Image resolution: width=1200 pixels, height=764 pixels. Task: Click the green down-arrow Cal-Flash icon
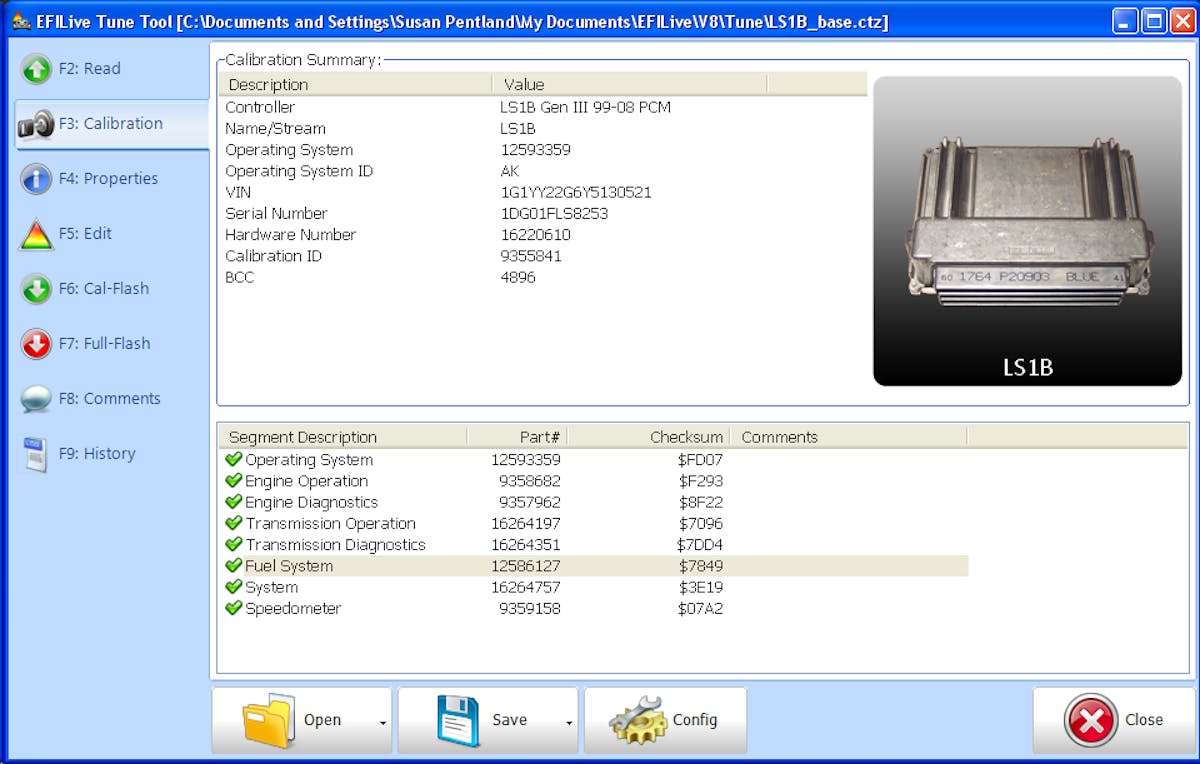tap(36, 289)
